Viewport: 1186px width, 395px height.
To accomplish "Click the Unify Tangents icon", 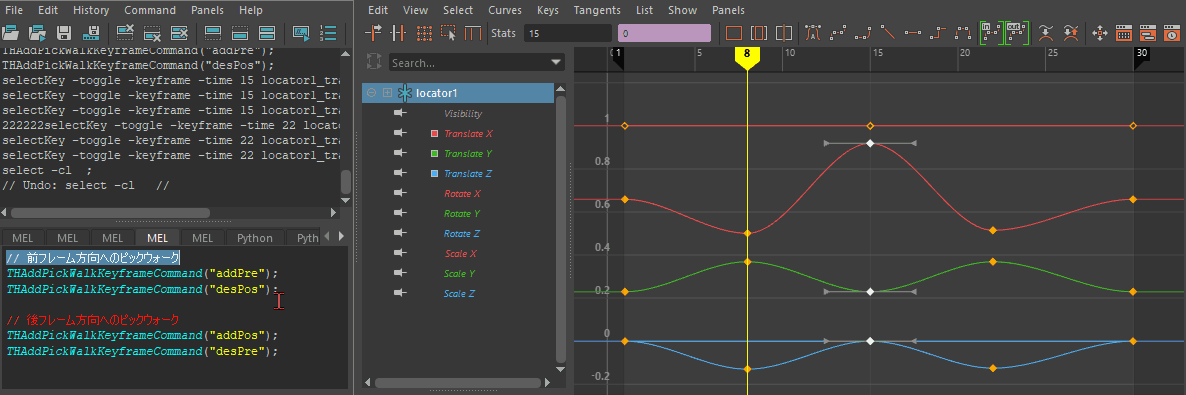I will coord(1071,33).
